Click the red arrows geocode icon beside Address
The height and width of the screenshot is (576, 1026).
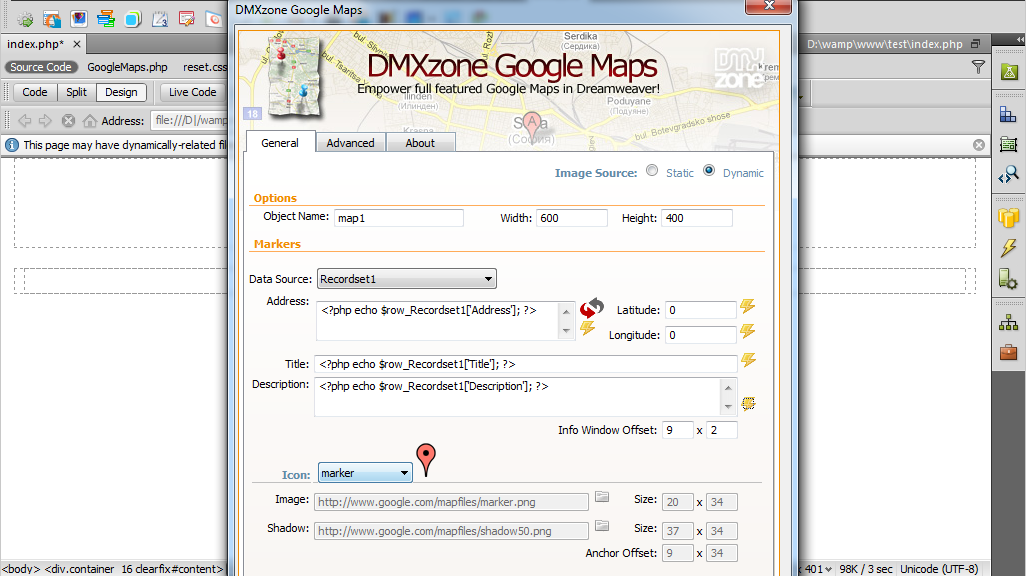pos(592,307)
